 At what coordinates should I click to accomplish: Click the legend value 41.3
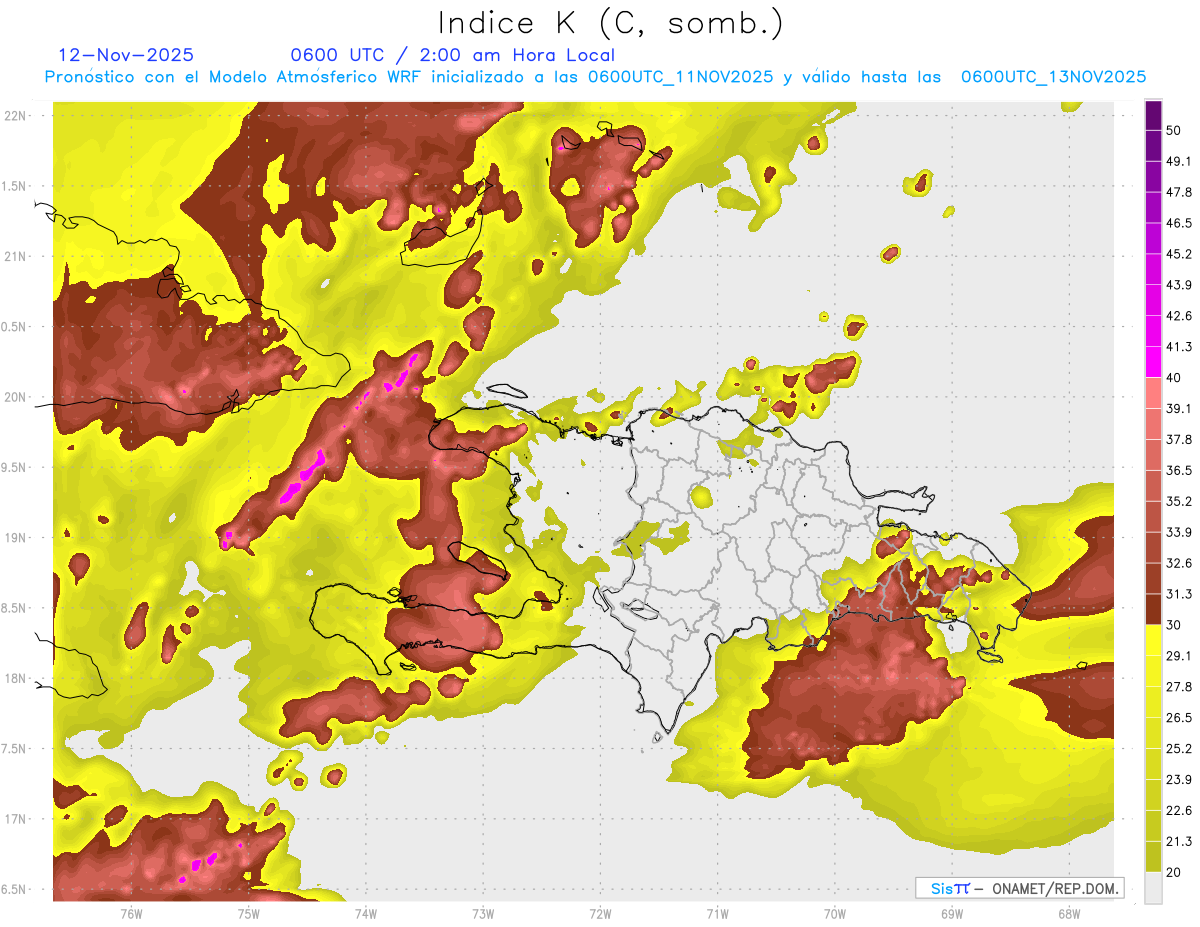coord(1179,347)
